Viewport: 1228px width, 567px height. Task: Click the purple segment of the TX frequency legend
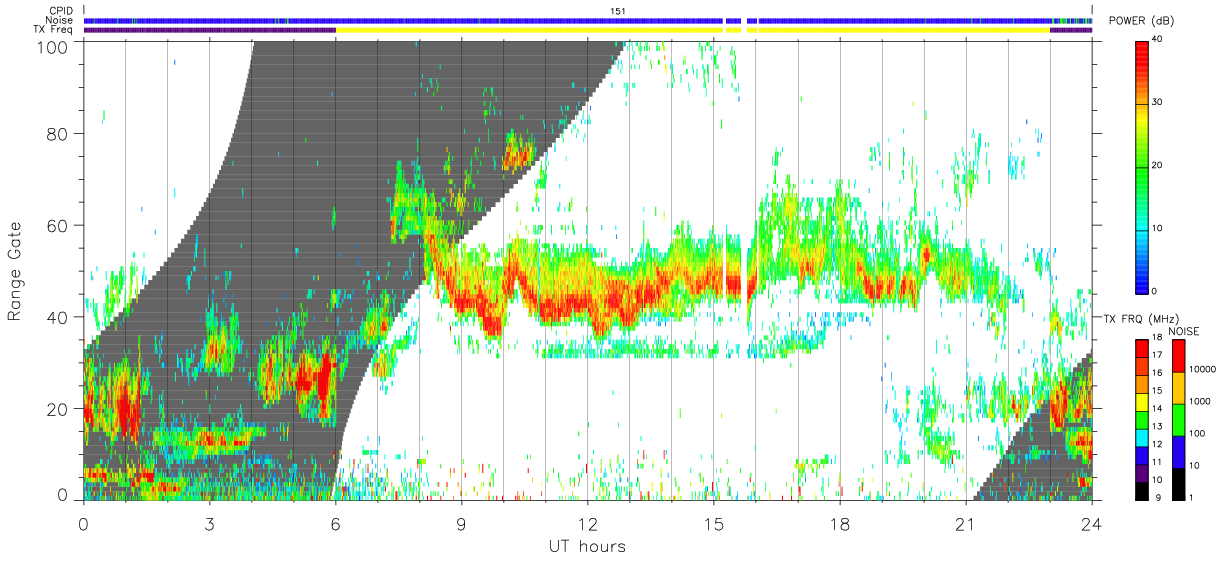point(1142,471)
